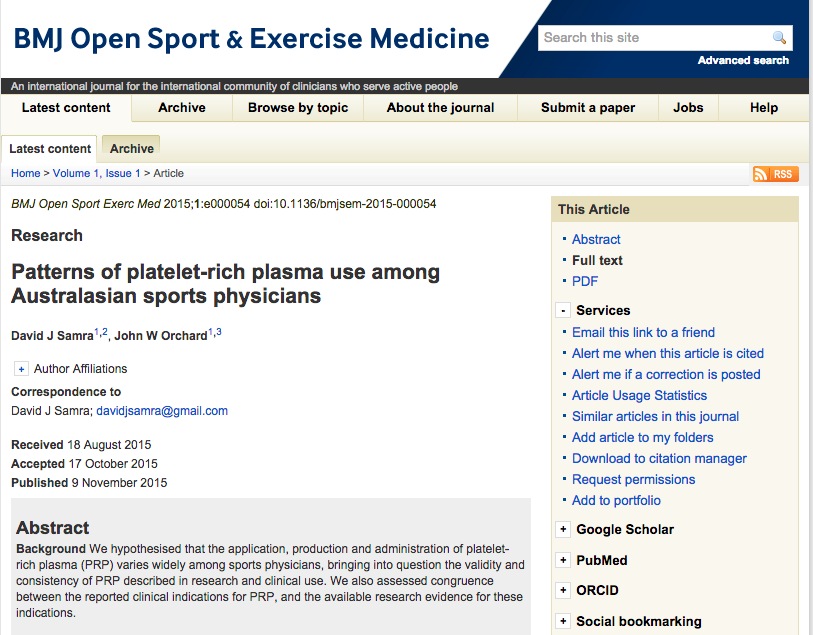The width and height of the screenshot is (813, 635).
Task: Click Alert me when article is cited
Action: tap(668, 354)
